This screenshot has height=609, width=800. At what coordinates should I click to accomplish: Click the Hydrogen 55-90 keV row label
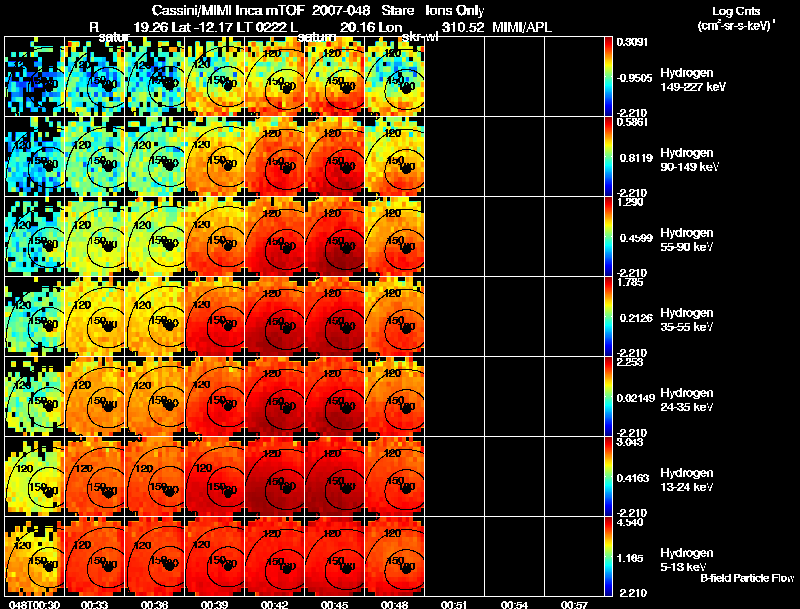pos(687,240)
